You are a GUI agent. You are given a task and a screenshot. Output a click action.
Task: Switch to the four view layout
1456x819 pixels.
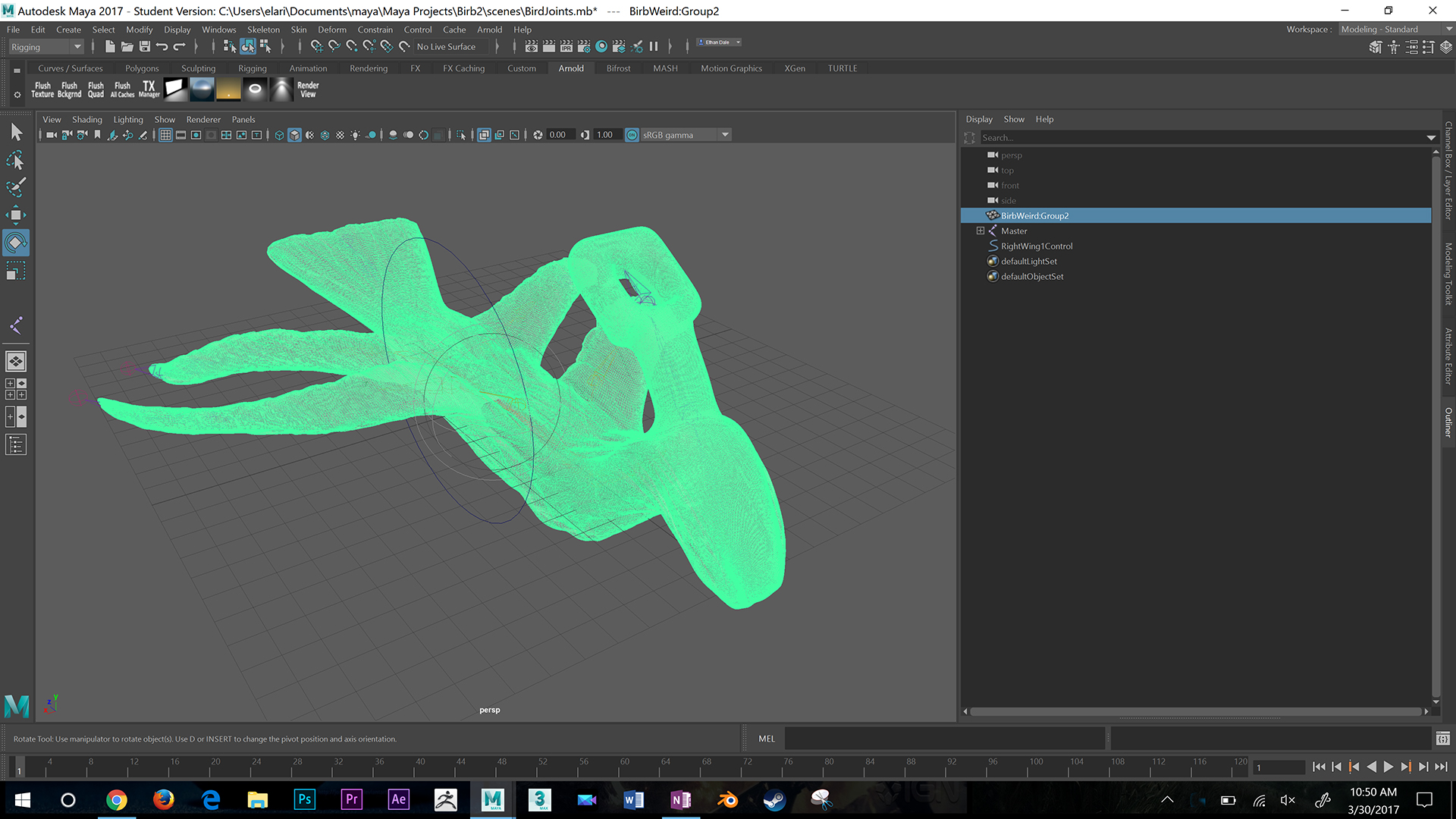pyautogui.click(x=16, y=389)
